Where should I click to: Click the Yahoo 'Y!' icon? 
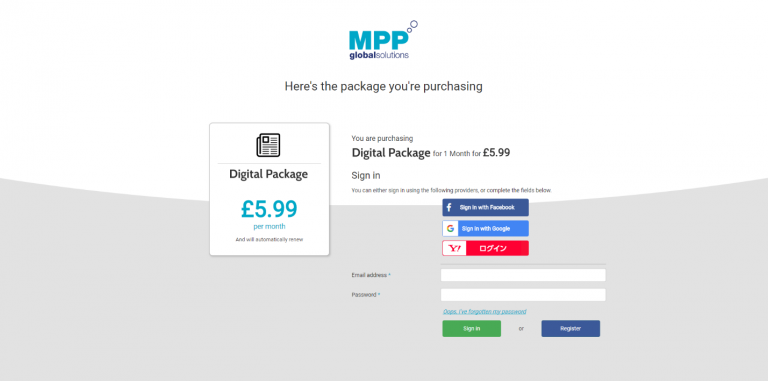click(455, 249)
